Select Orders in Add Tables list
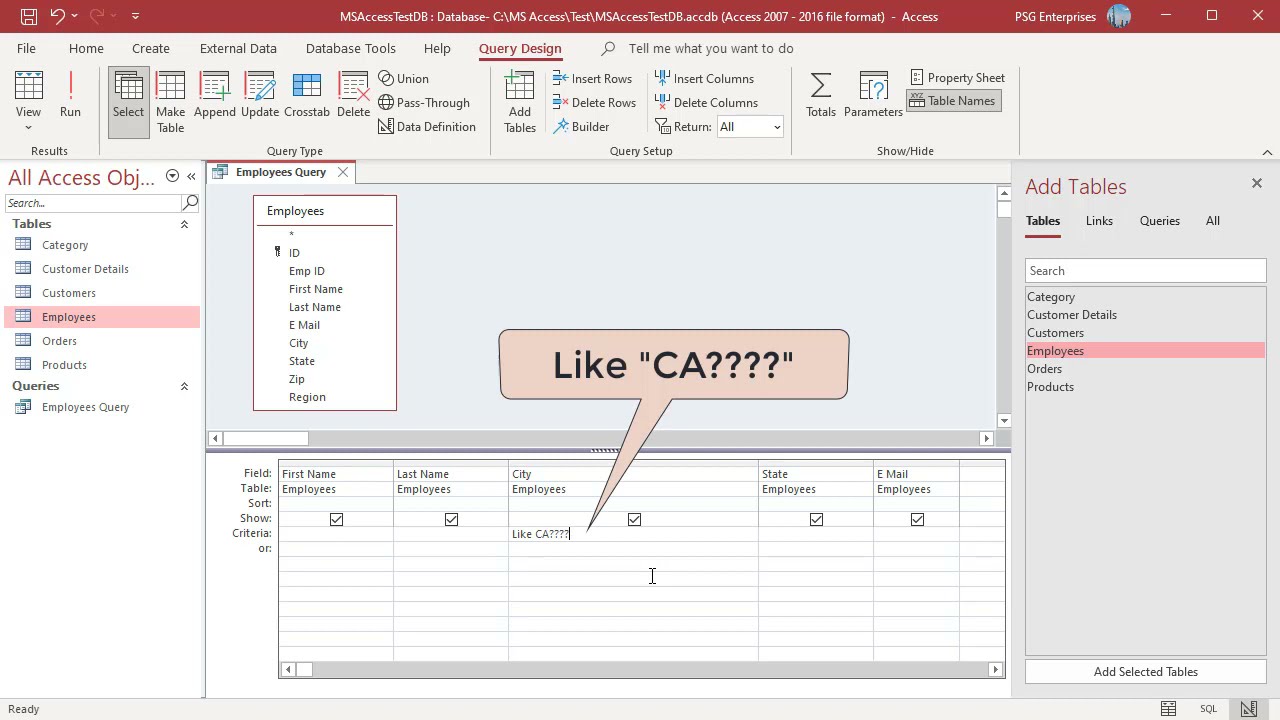Screen dimensions: 1280x720 pyautogui.click(x=1145, y=369)
